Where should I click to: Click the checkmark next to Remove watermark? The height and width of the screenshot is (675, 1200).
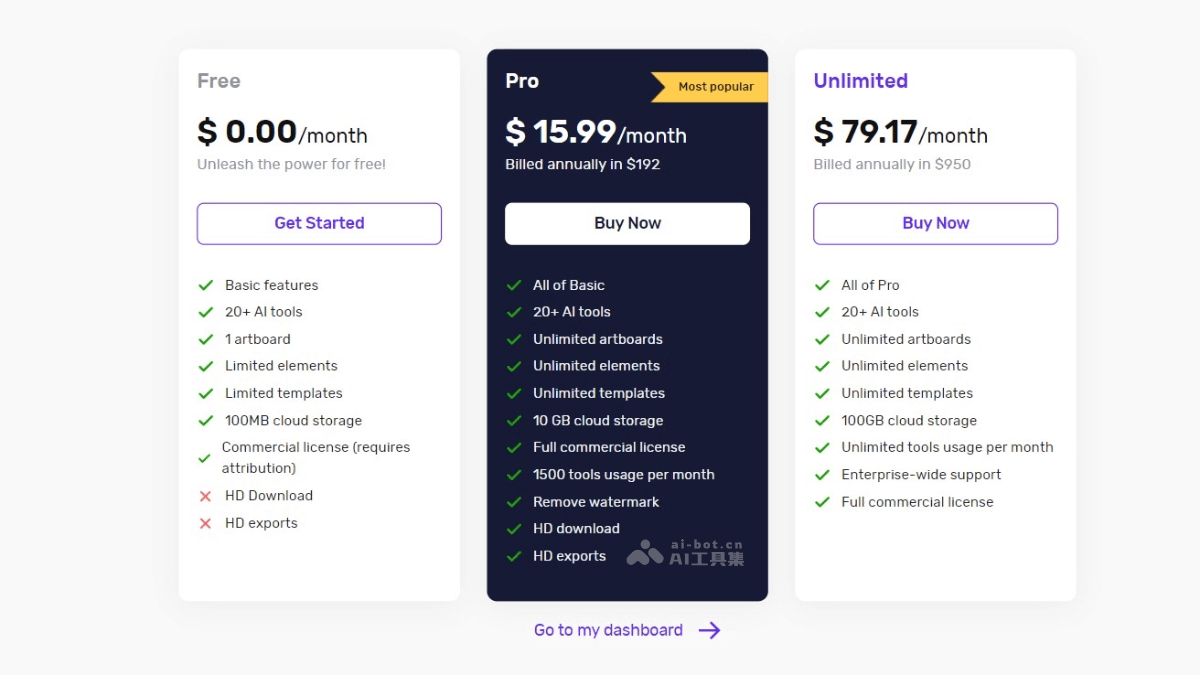[x=514, y=502]
